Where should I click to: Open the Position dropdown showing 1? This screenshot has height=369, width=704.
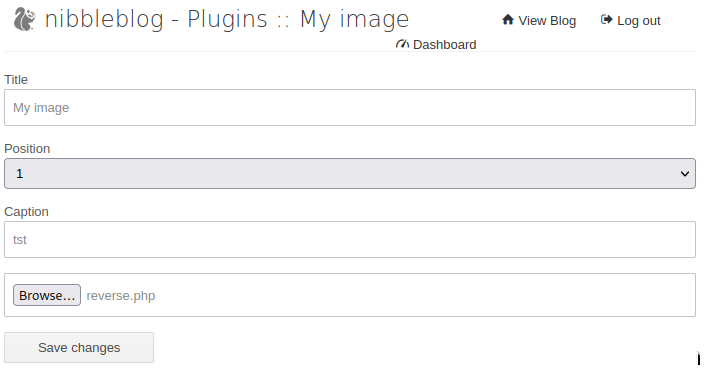pyautogui.click(x=350, y=173)
